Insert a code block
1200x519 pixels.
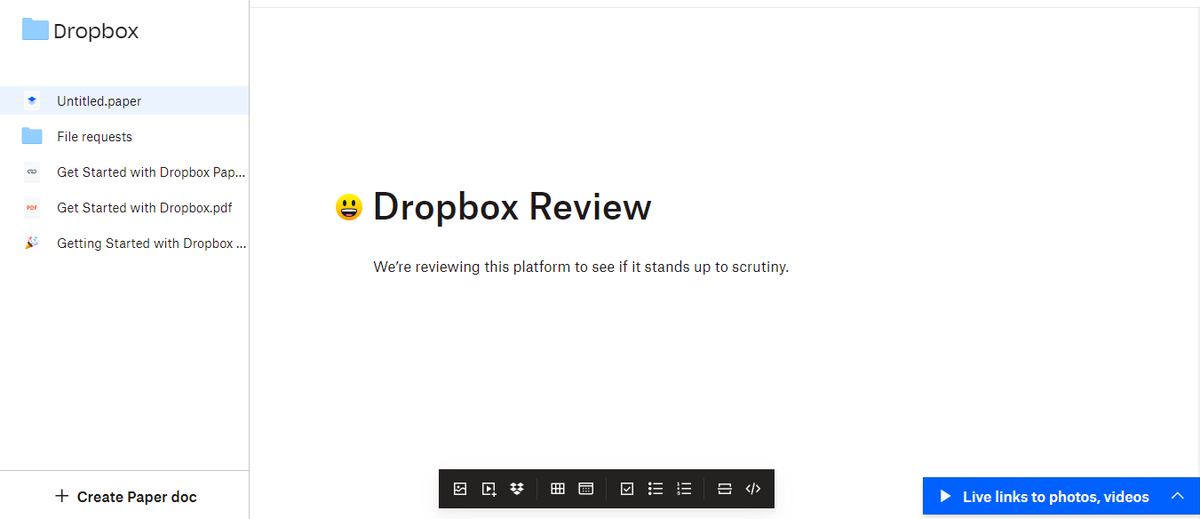754,489
